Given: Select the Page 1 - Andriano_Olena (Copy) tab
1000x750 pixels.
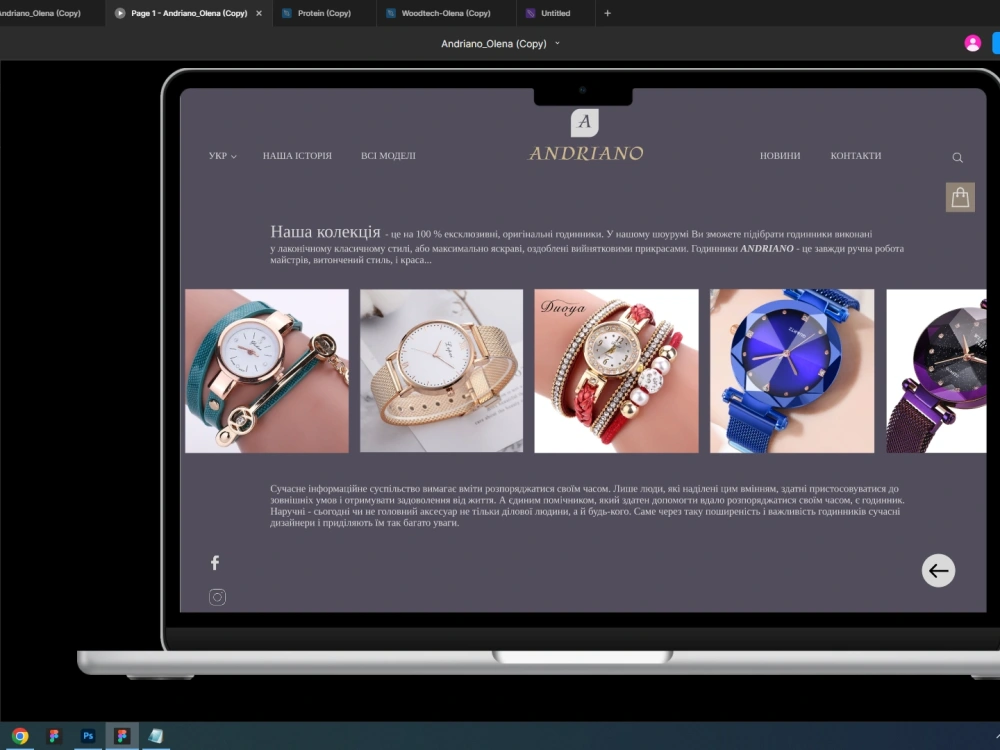Looking at the screenshot, I should 189,13.
